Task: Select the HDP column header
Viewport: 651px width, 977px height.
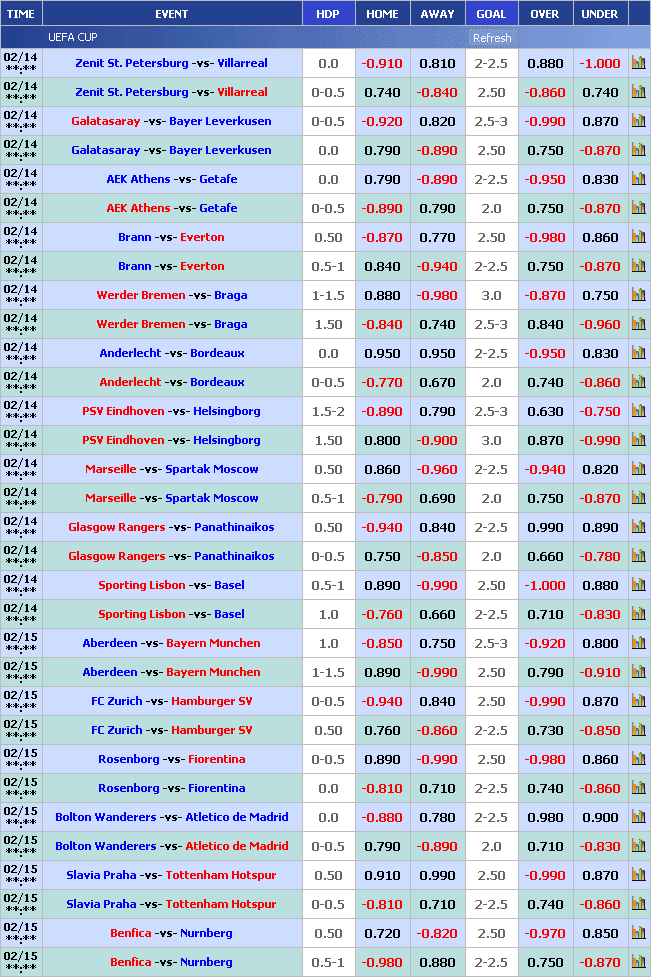Action: pyautogui.click(x=328, y=14)
